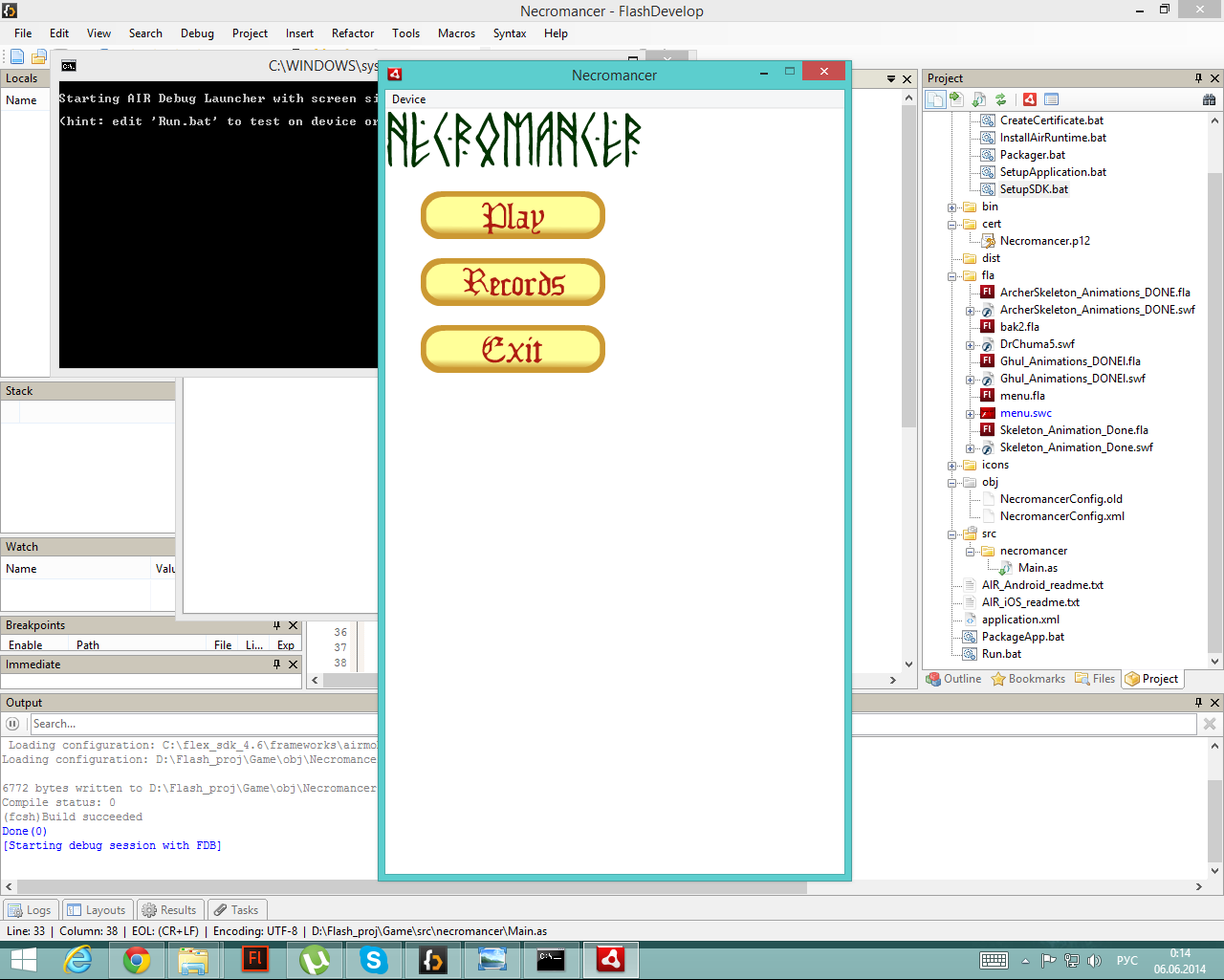
Task: Click Output search input field
Action: (x=612, y=724)
